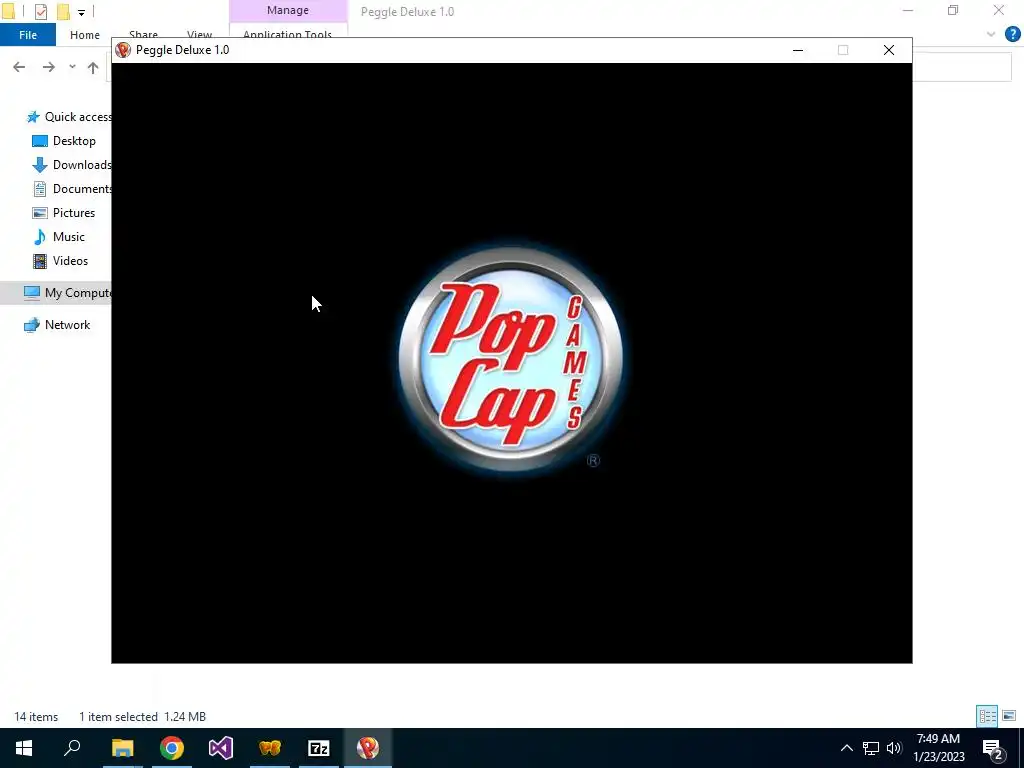Image resolution: width=1024 pixels, height=768 pixels.
Task: Open taskbar search magnifier
Action: (72, 748)
